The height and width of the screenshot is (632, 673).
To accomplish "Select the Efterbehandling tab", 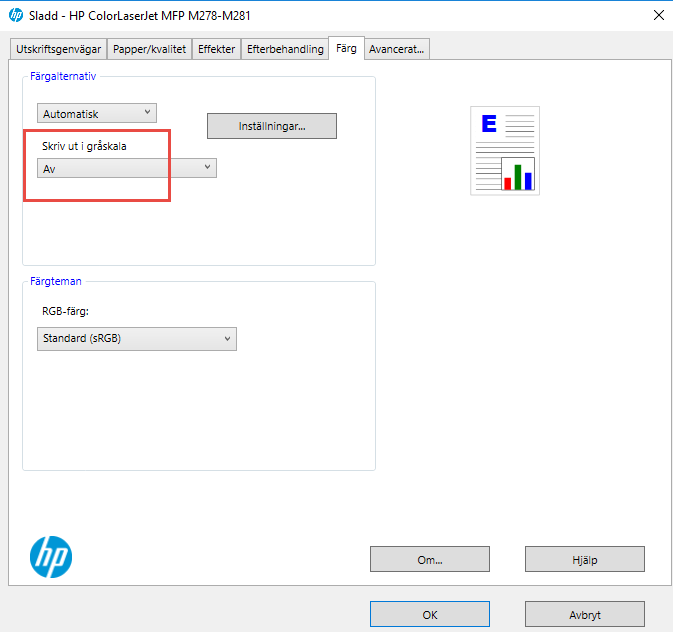I will (285, 49).
